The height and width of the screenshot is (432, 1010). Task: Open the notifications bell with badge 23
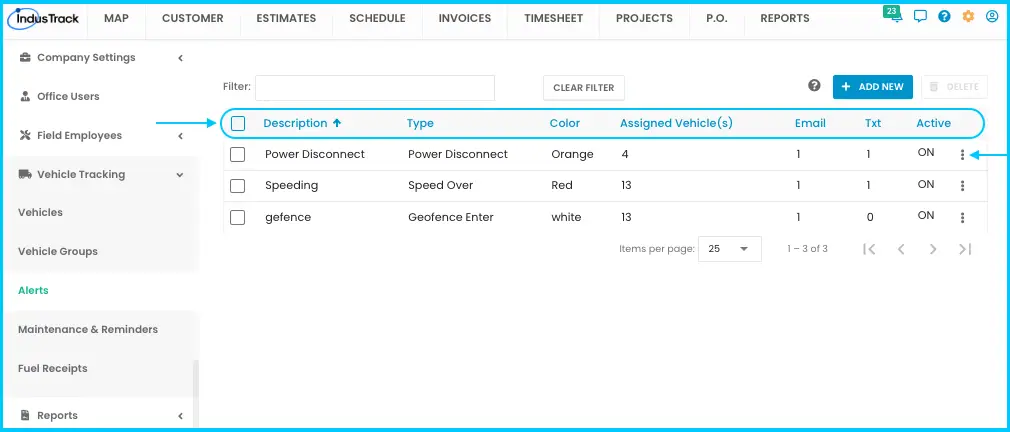pyautogui.click(x=895, y=15)
